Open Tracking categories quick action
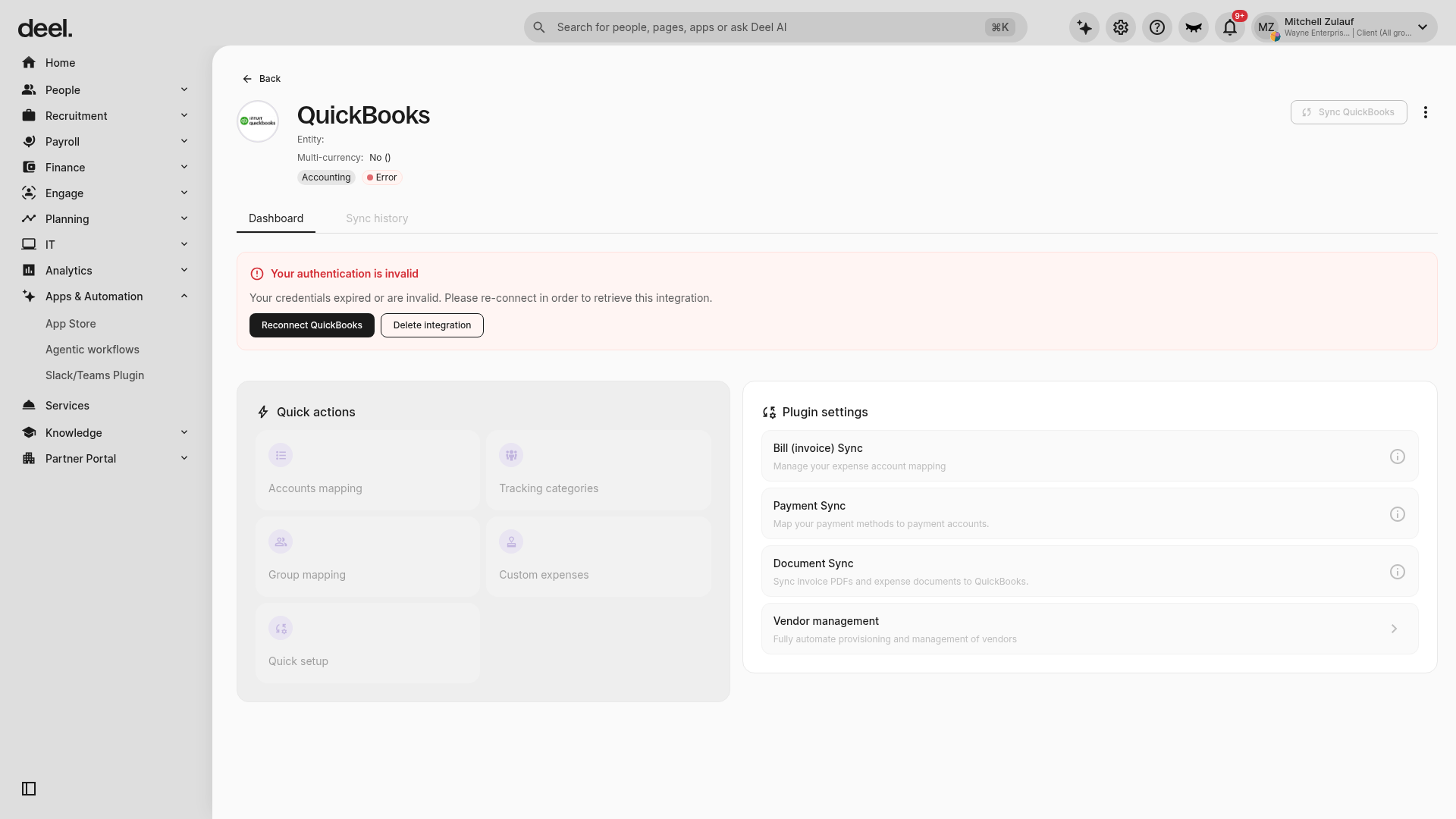The image size is (1456, 819). click(599, 470)
